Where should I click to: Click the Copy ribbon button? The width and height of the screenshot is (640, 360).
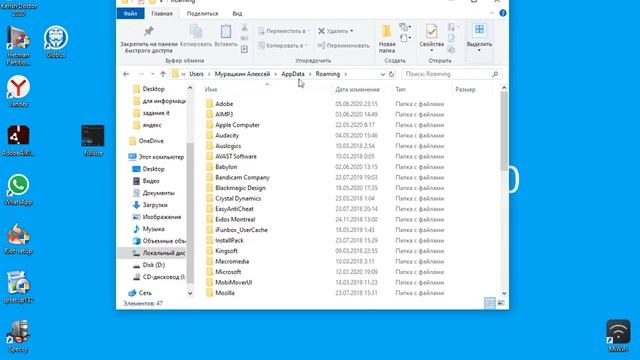[x=196, y=36]
